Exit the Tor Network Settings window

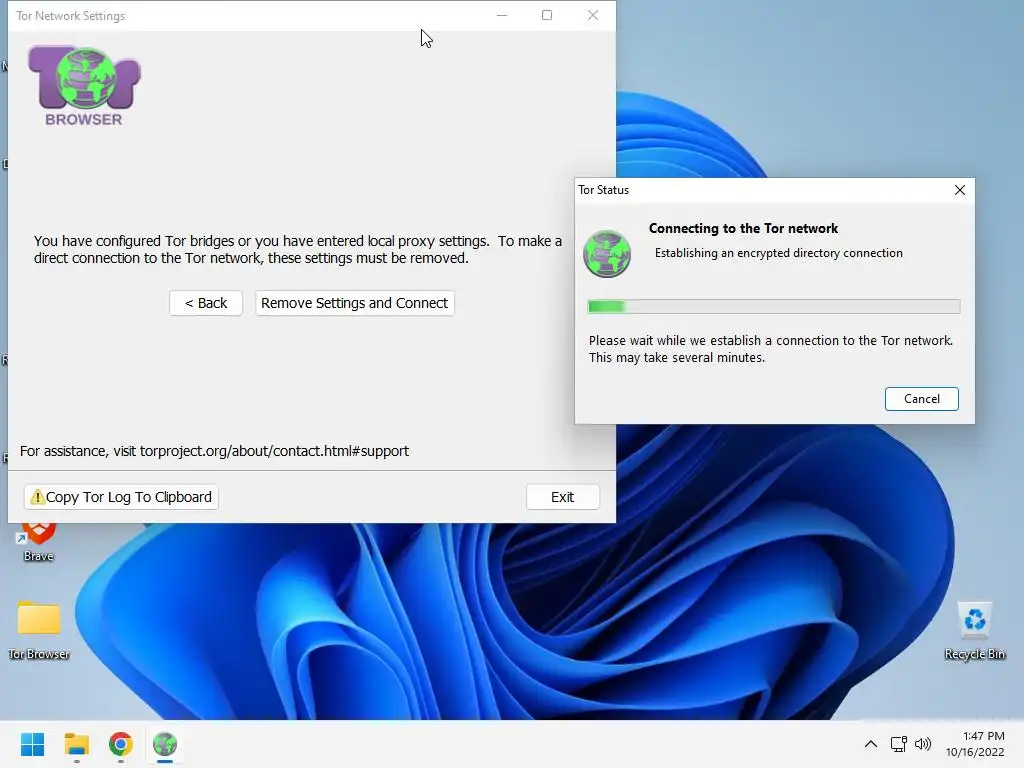[562, 497]
